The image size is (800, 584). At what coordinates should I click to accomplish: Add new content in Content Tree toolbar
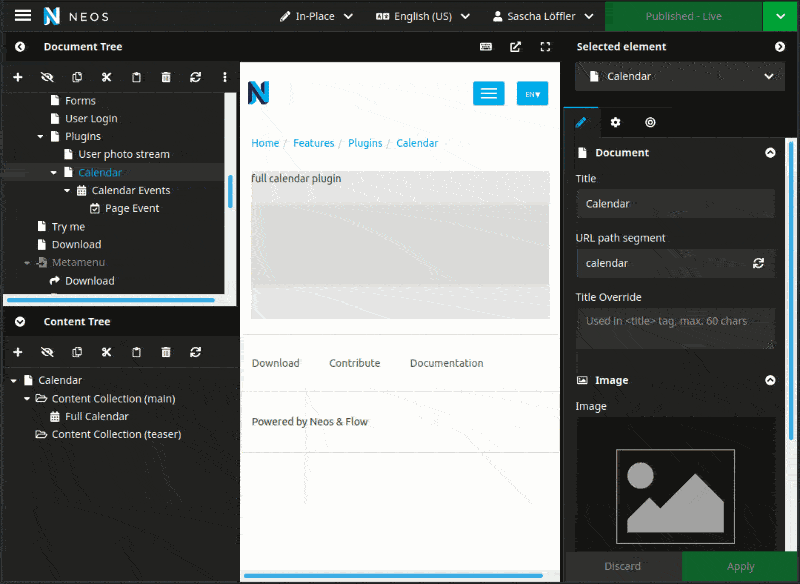18,352
